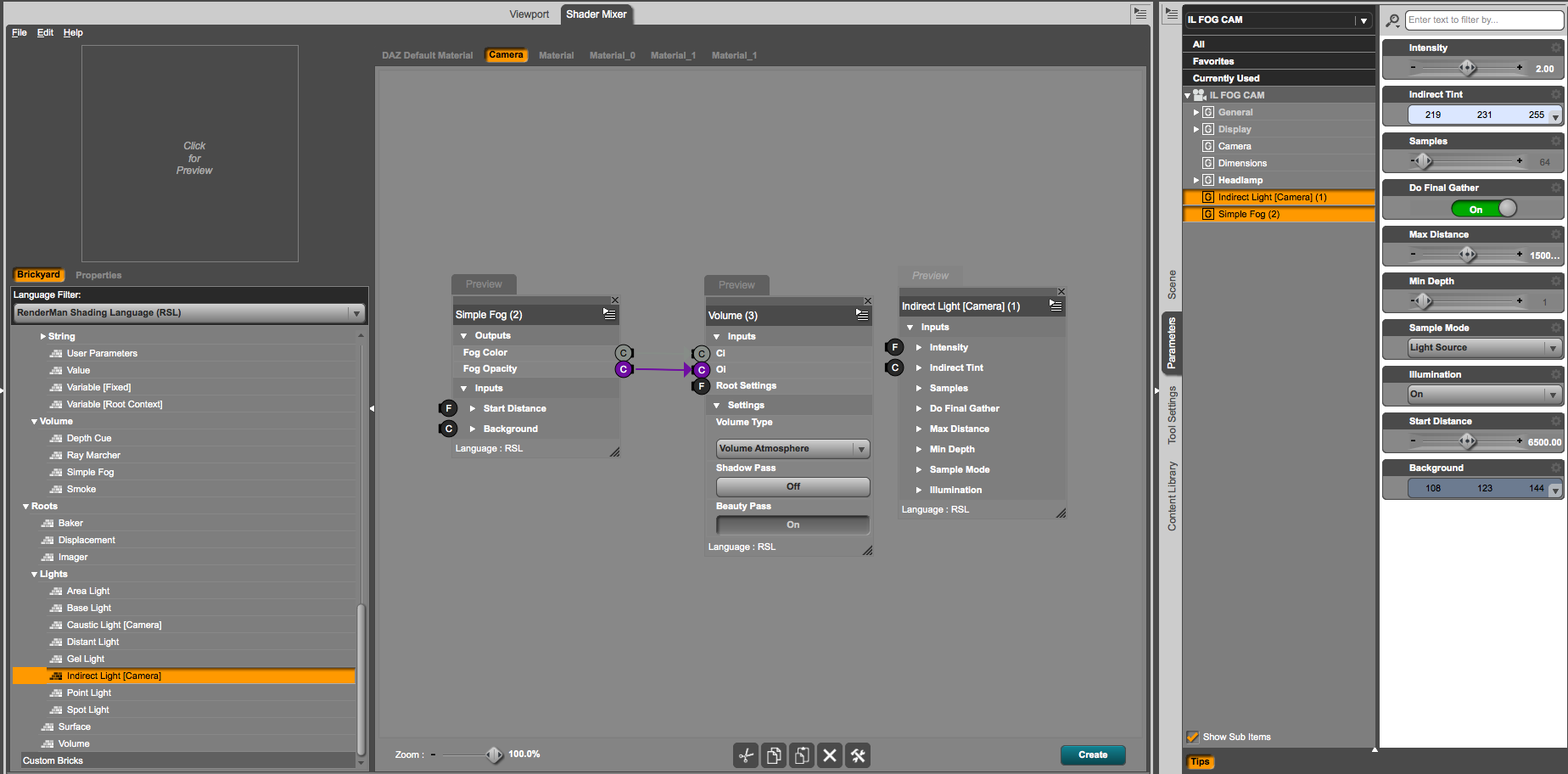The image size is (1568, 774).
Task: Open the Edit menu
Action: click(x=44, y=32)
